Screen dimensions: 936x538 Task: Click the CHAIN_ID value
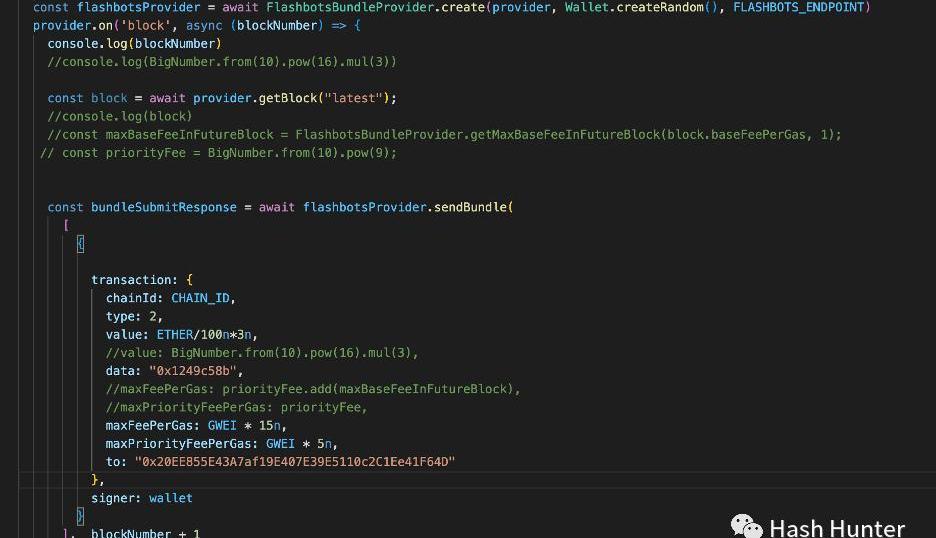(200, 298)
